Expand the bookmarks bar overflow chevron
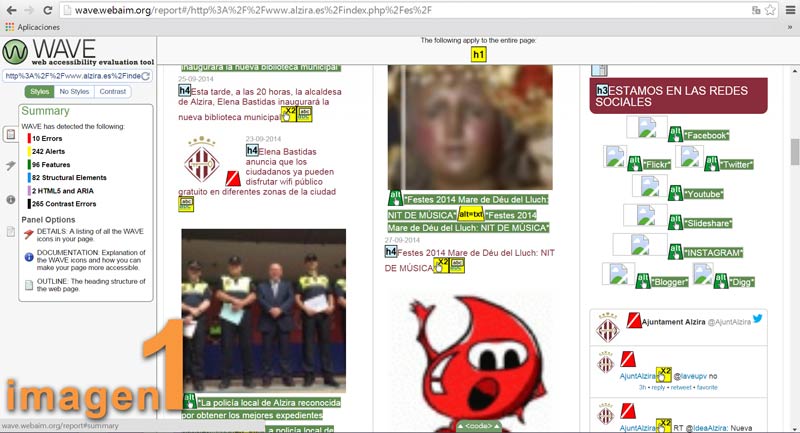 [790, 28]
